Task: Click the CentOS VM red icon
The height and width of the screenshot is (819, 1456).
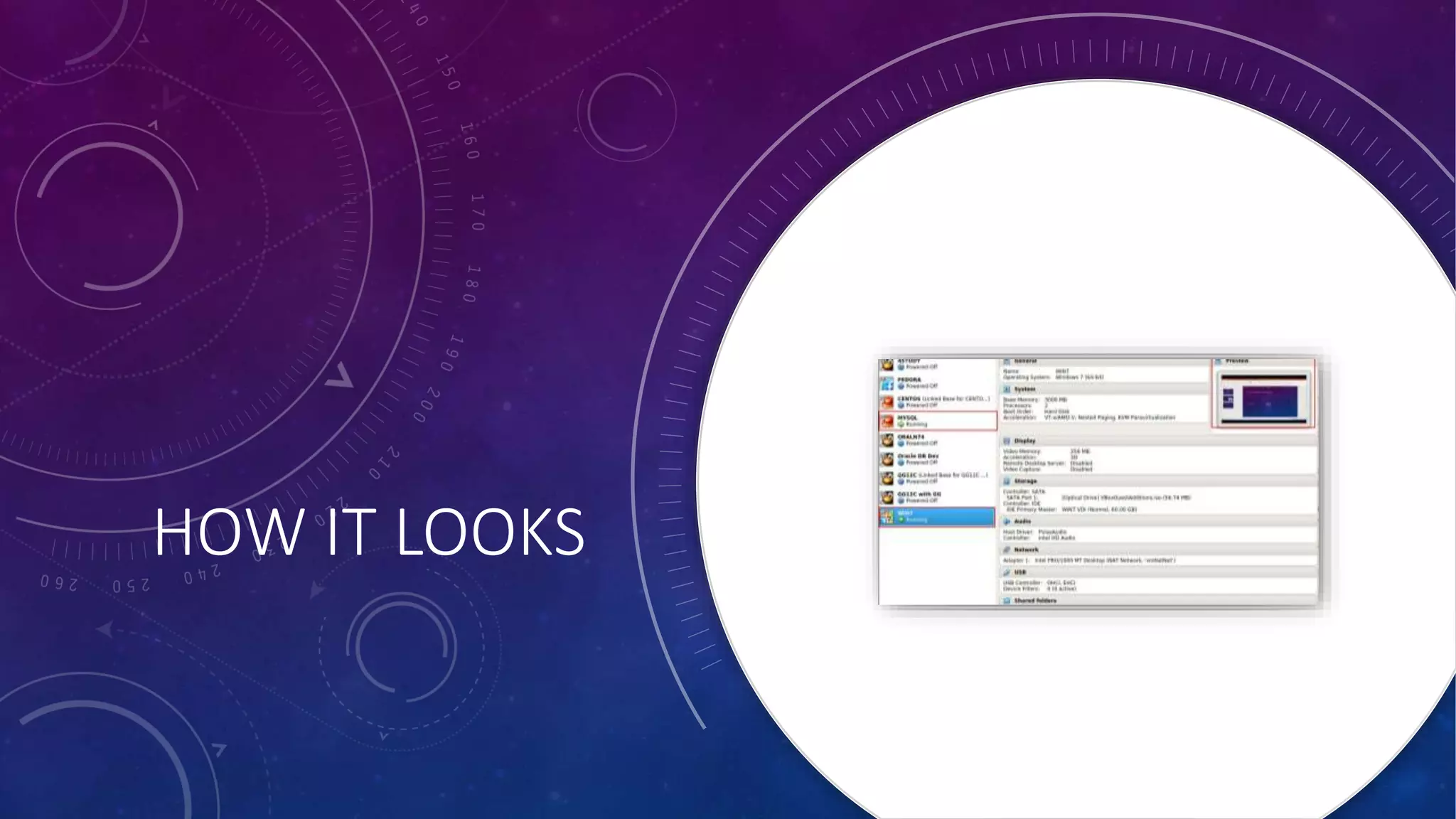Action: coord(887,402)
